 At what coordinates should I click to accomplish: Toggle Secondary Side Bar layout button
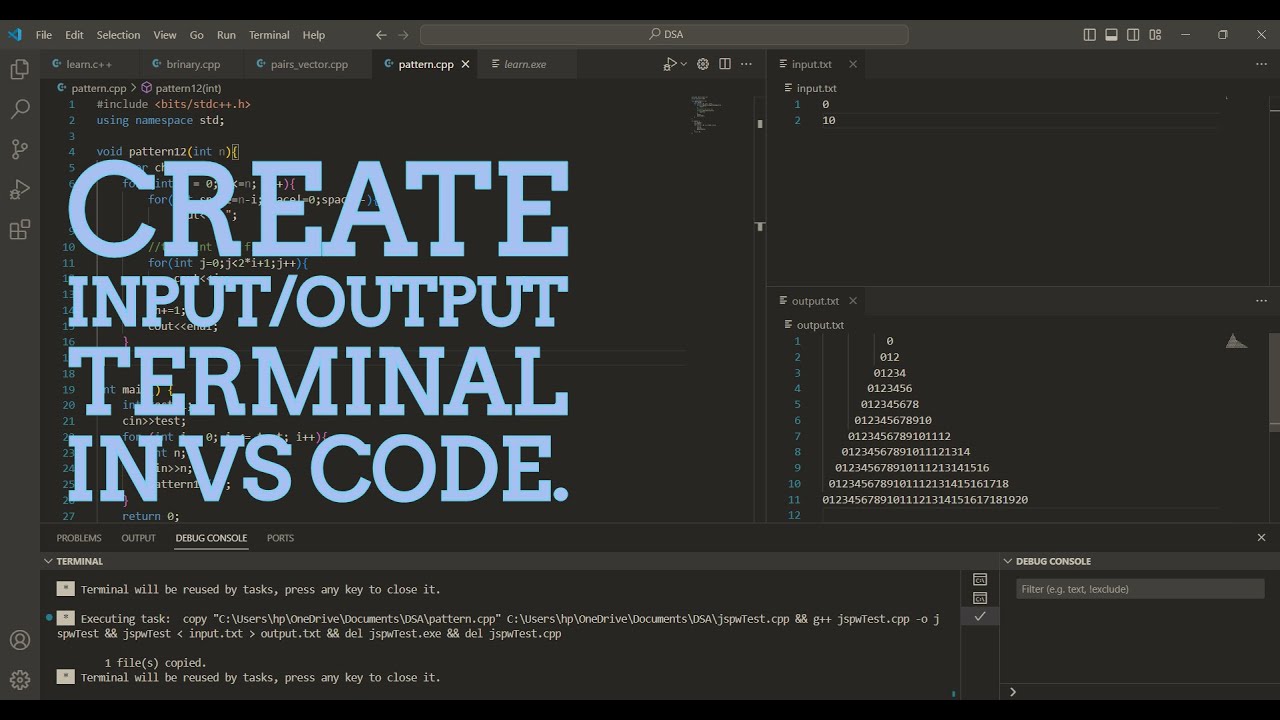tap(1133, 34)
